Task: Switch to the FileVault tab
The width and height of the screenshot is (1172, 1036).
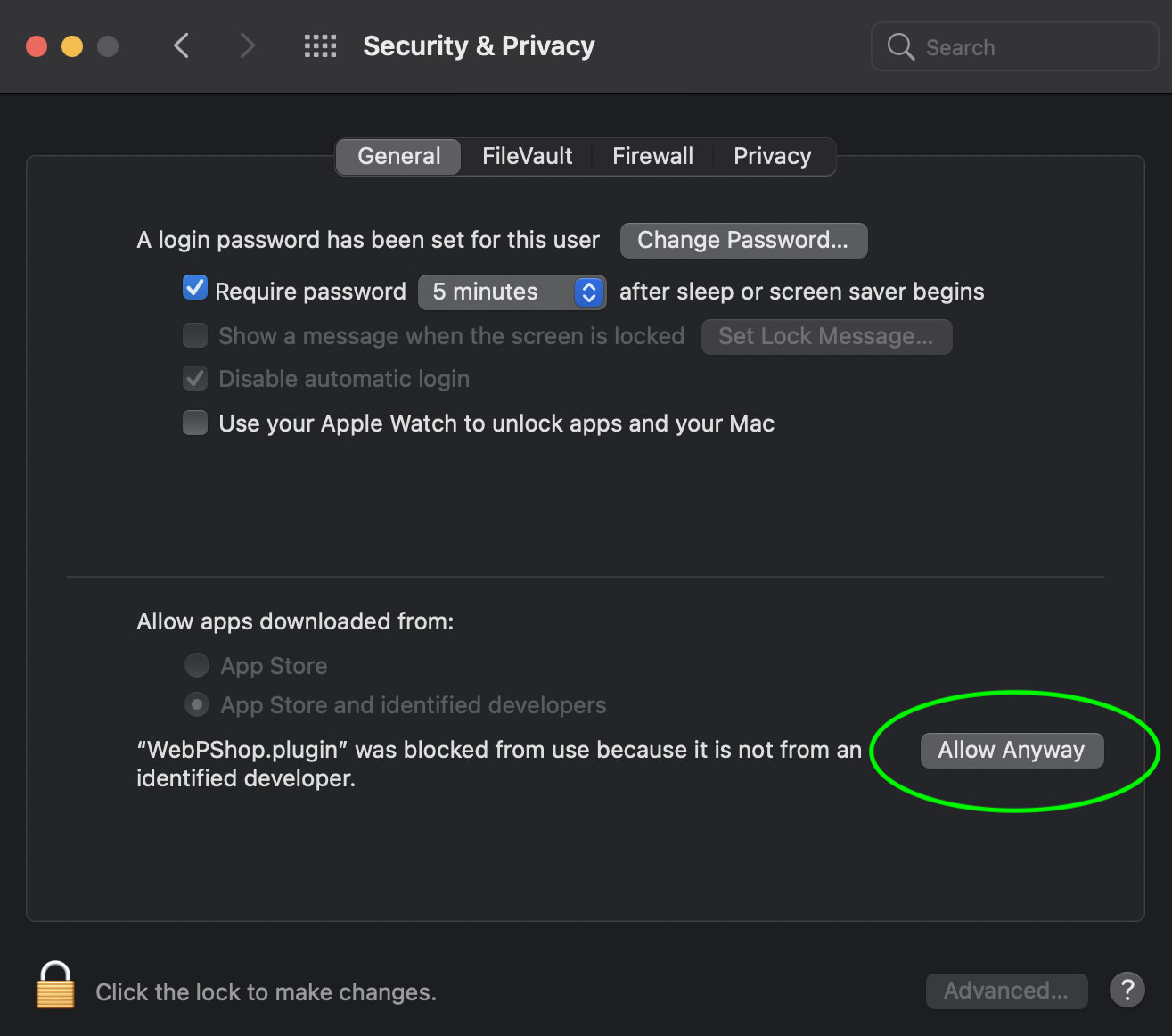Action: (x=527, y=156)
